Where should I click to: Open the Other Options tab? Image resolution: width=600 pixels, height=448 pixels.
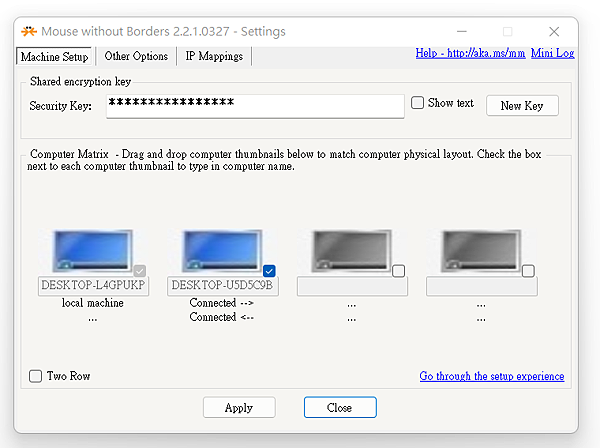pyautogui.click(x=136, y=56)
